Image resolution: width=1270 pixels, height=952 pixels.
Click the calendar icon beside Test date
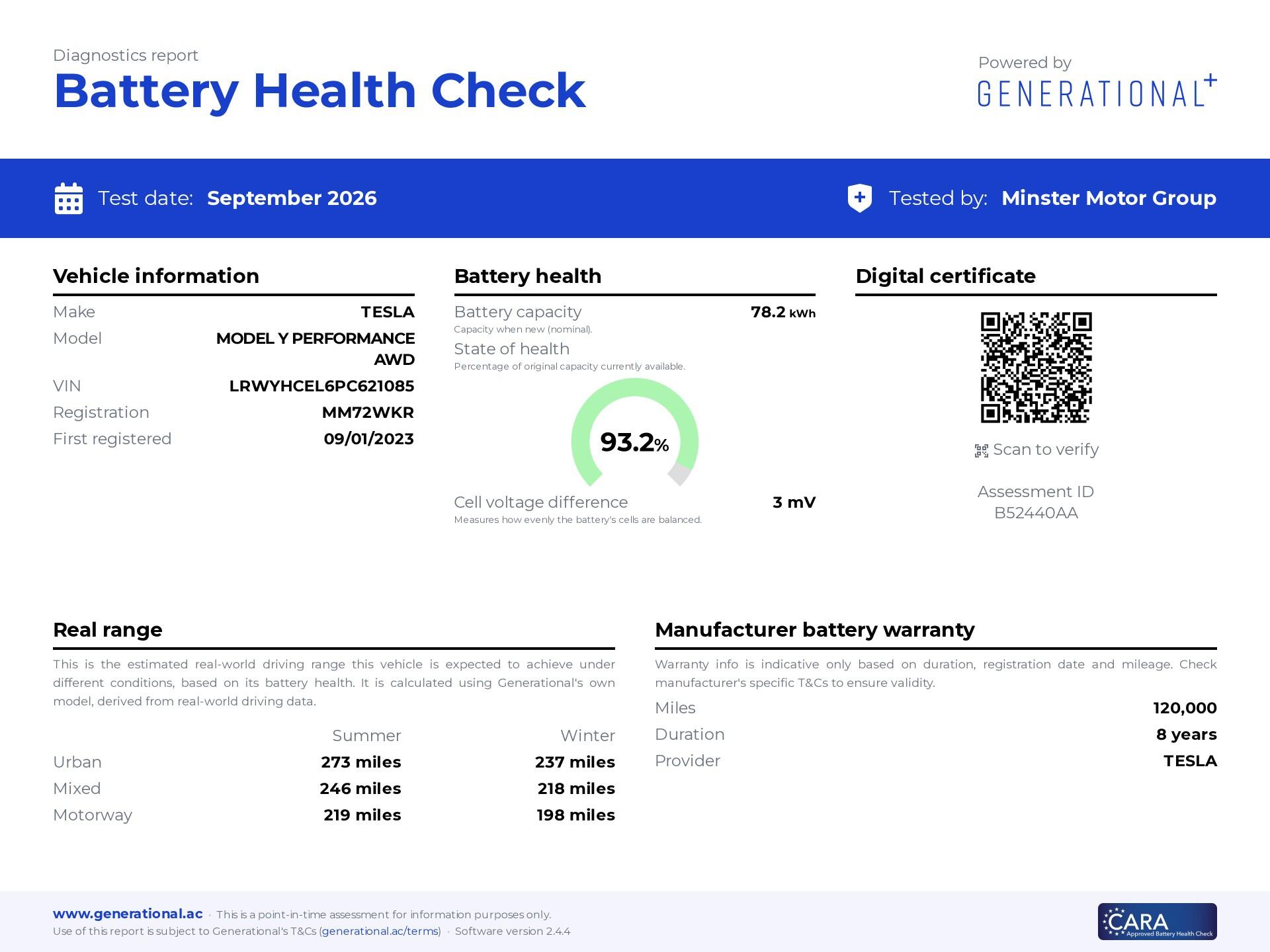point(69,198)
